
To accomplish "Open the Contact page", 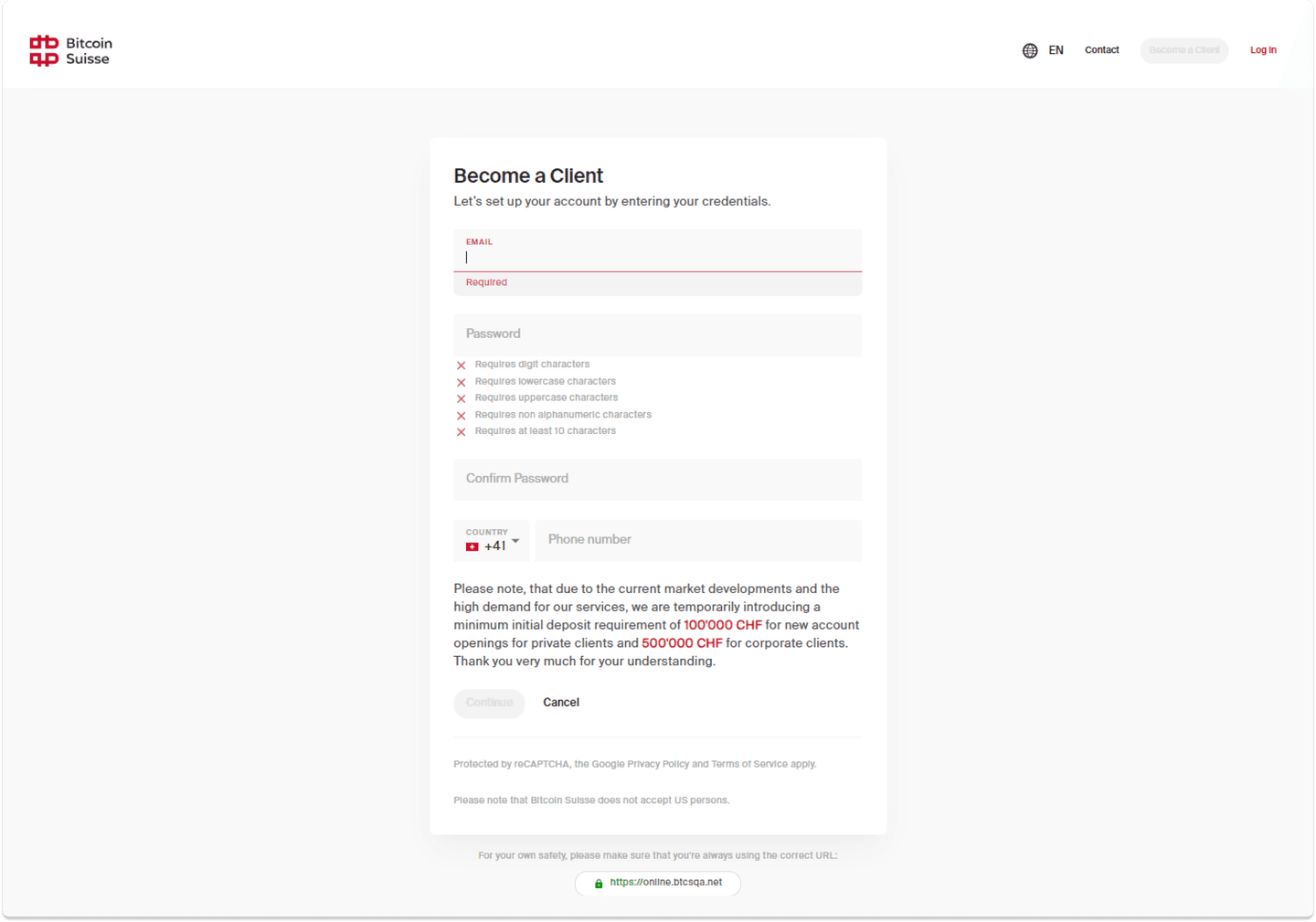I will [1101, 50].
